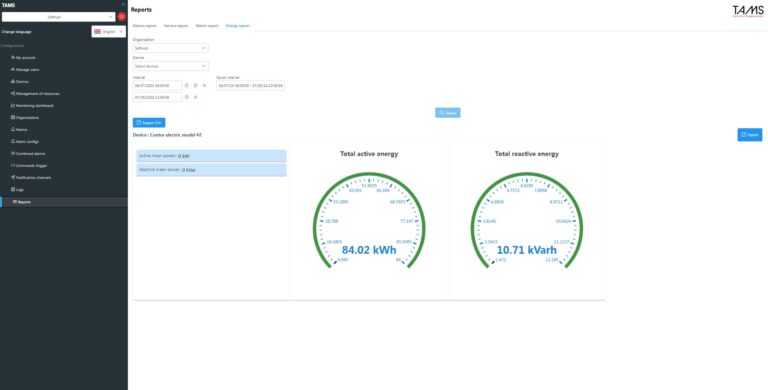The width and height of the screenshot is (768, 390).
Task: Open Monitoring dashboard from sidebar
Action: click(35, 105)
